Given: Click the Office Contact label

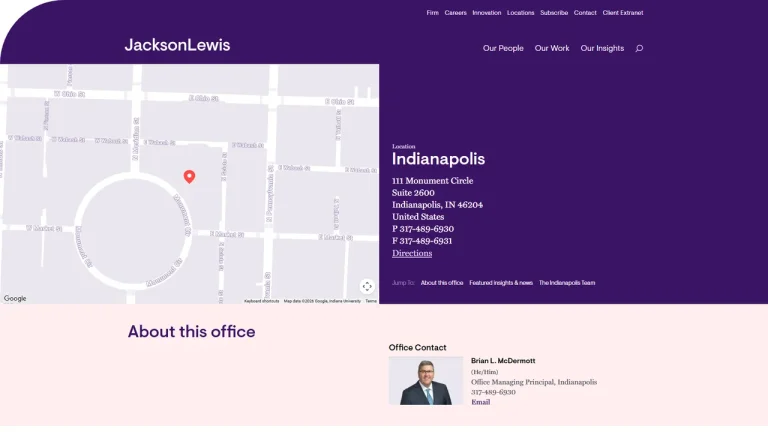Looking at the screenshot, I should (x=417, y=347).
